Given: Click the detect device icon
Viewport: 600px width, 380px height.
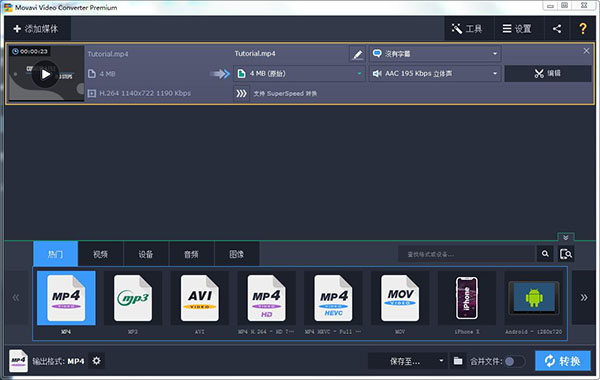Looking at the screenshot, I should [x=566, y=254].
